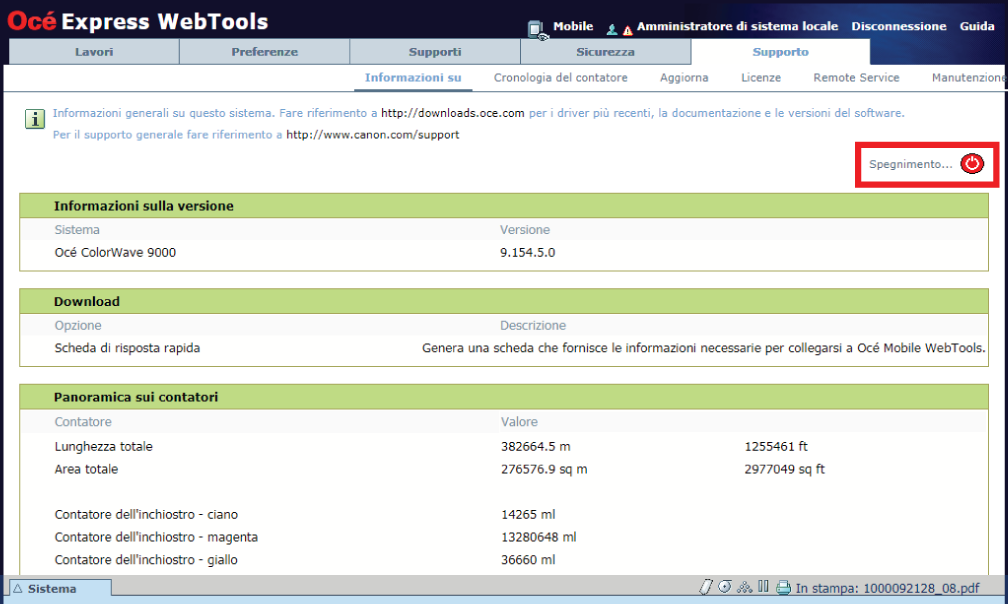Click the media sheet icon in status bar
The image size is (1008, 604).
tap(706, 587)
